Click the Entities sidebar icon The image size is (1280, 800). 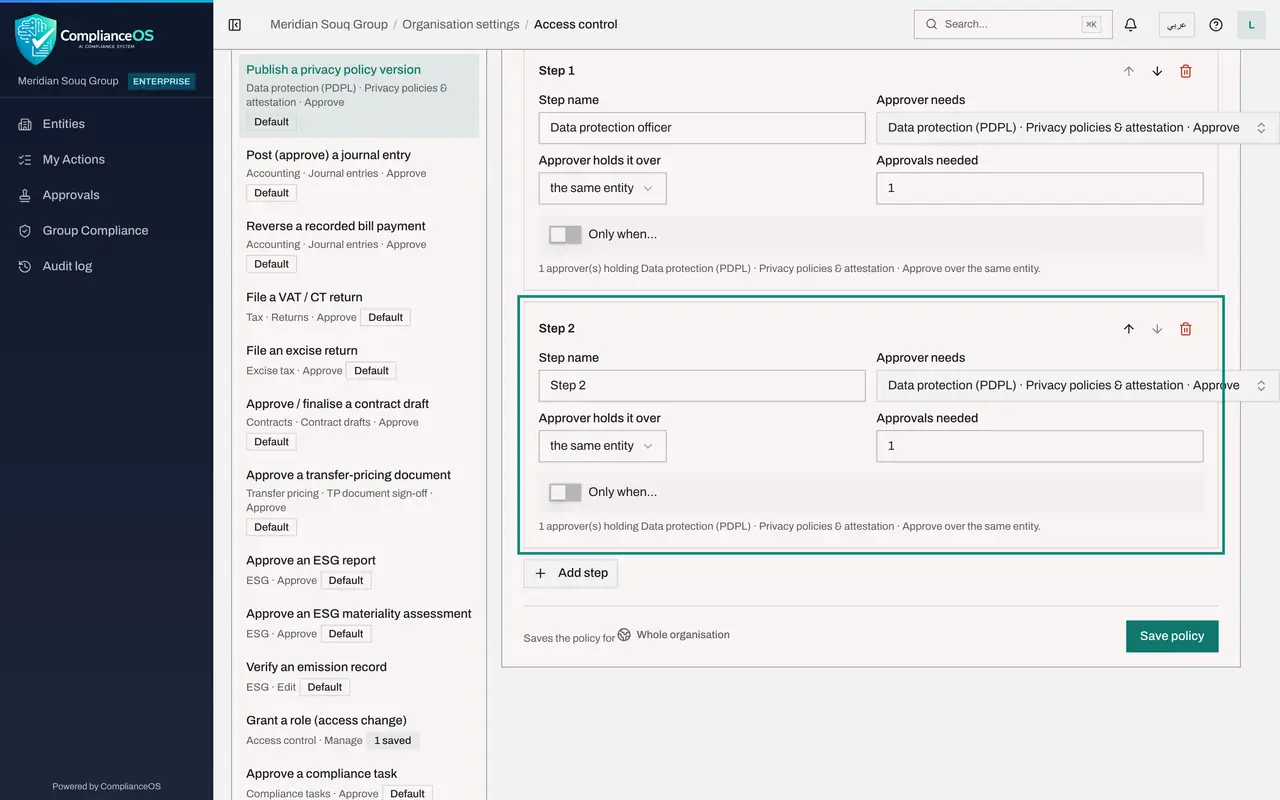coord(25,124)
